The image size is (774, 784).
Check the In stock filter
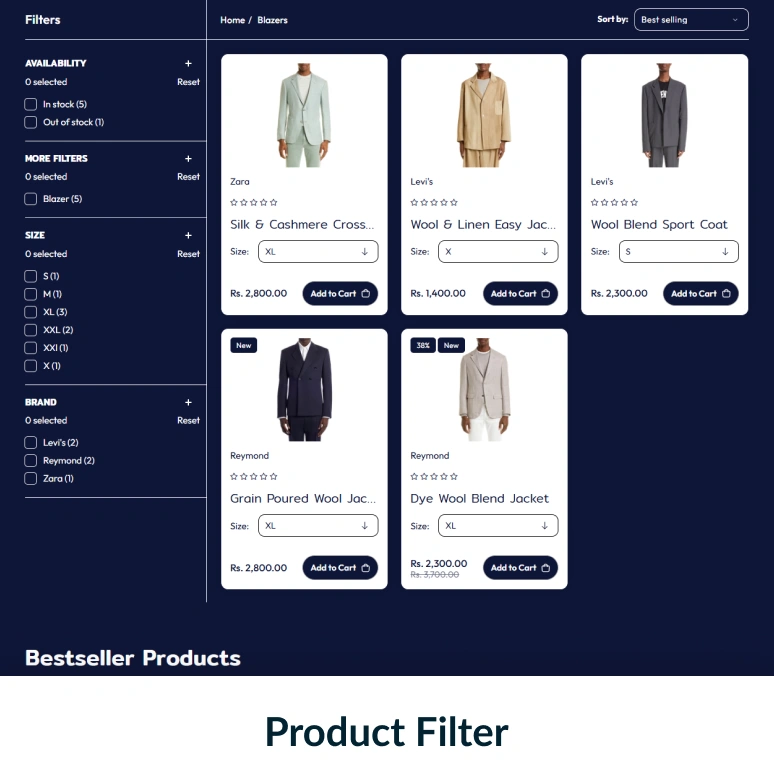pyautogui.click(x=30, y=104)
